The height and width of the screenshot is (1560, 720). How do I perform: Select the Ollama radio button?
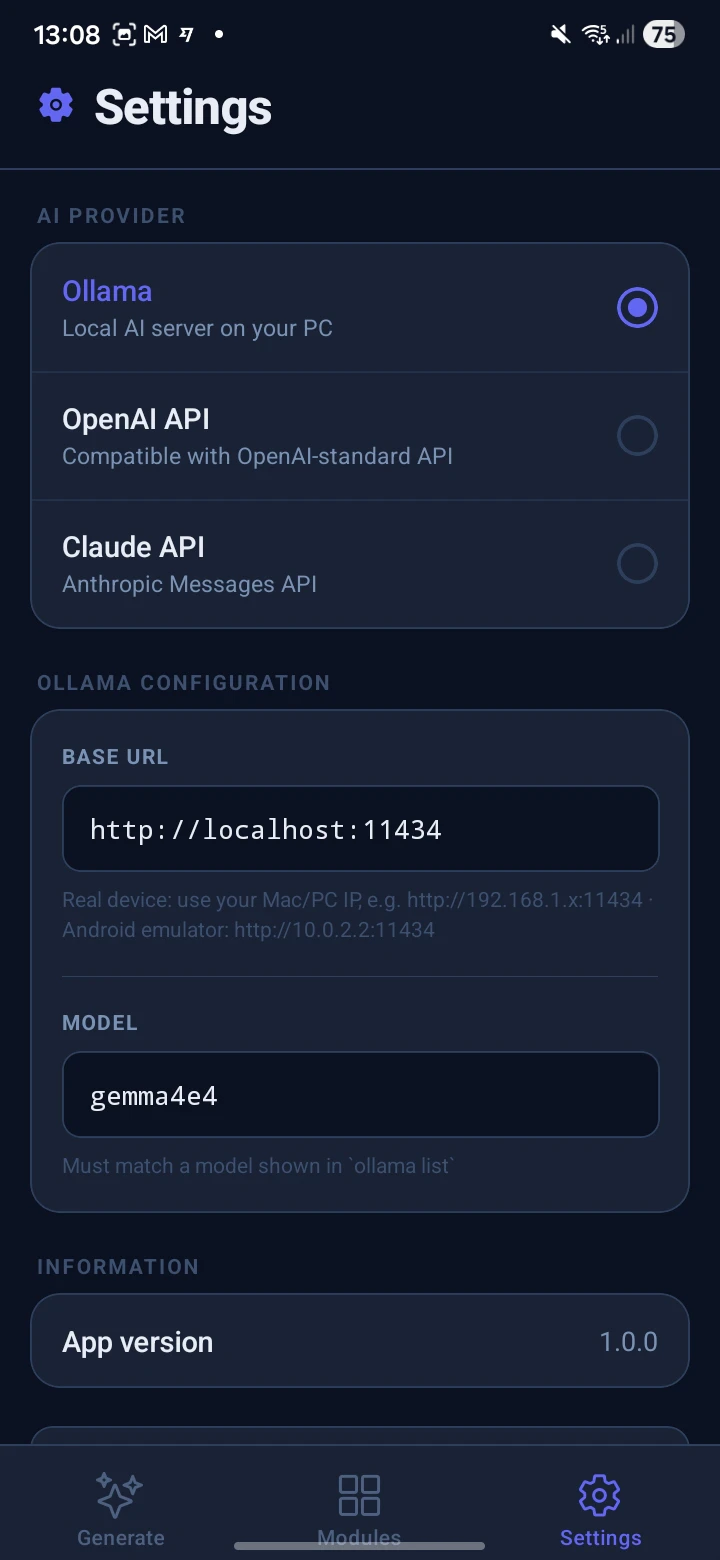(637, 308)
